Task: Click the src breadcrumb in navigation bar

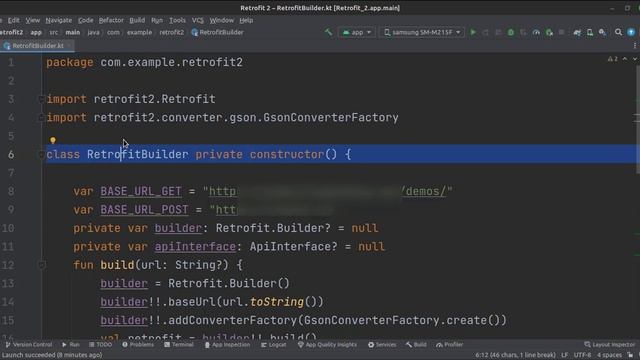Action: [x=53, y=32]
